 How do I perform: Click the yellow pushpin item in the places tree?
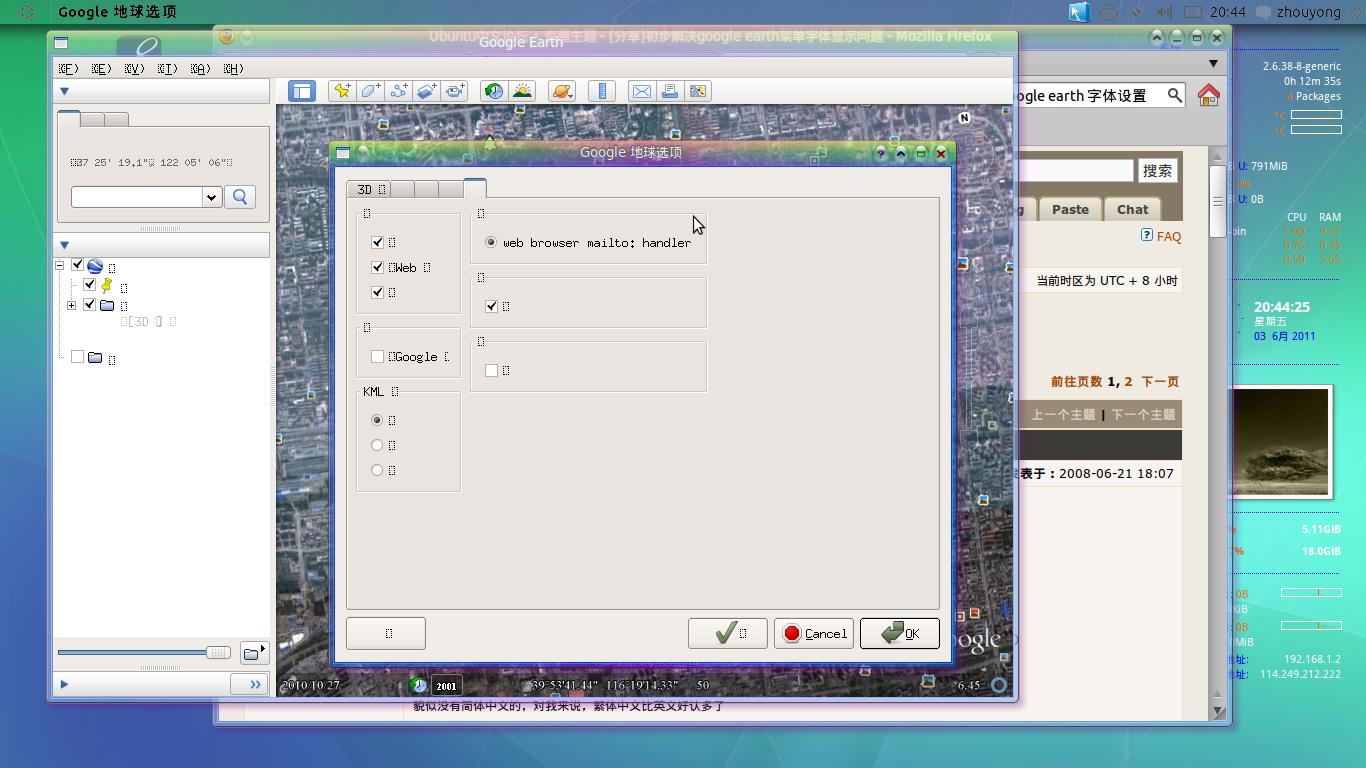point(106,286)
